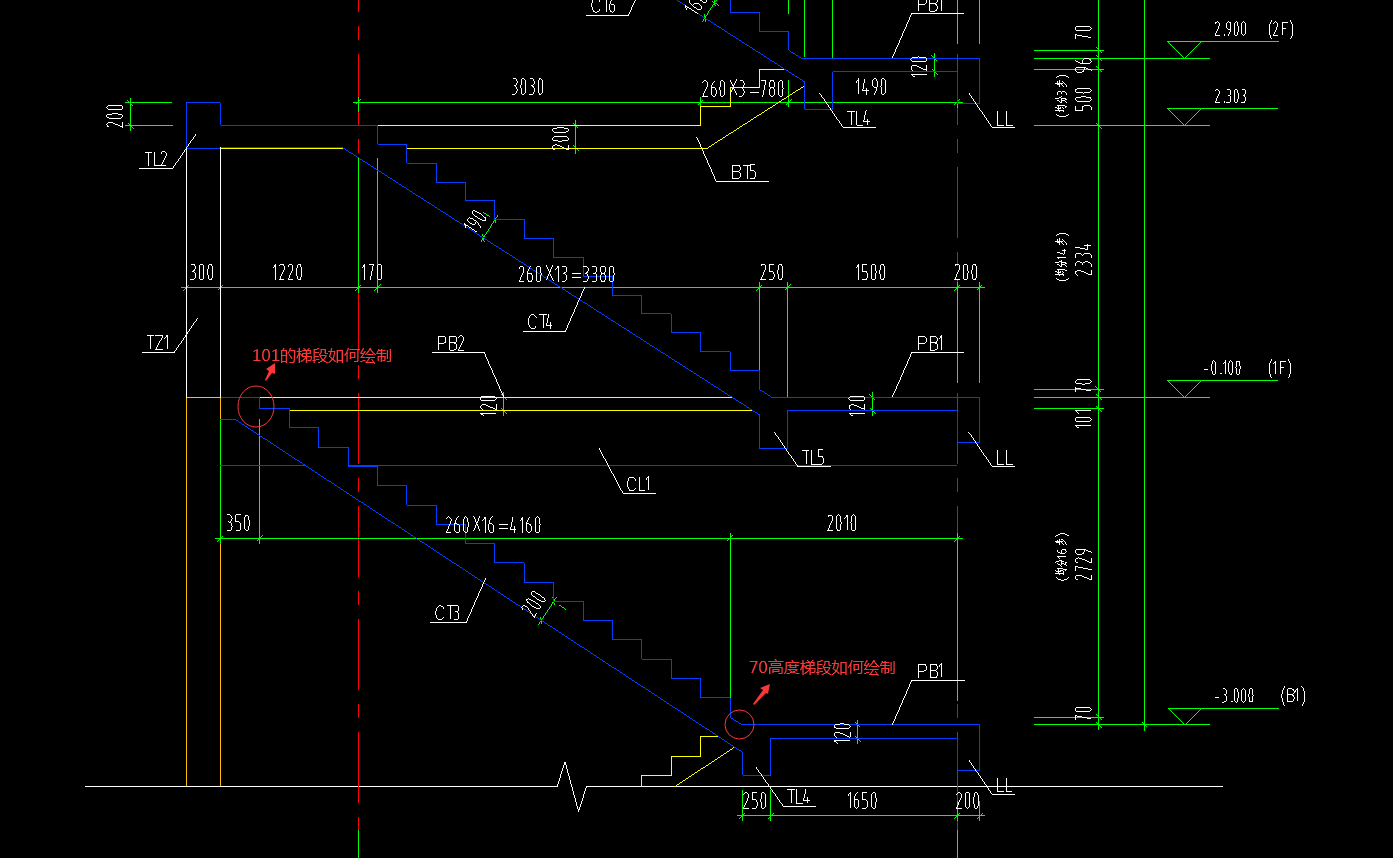The image size is (1393, 858).
Task: Select the (1F) floor label
Action: 1278,368
